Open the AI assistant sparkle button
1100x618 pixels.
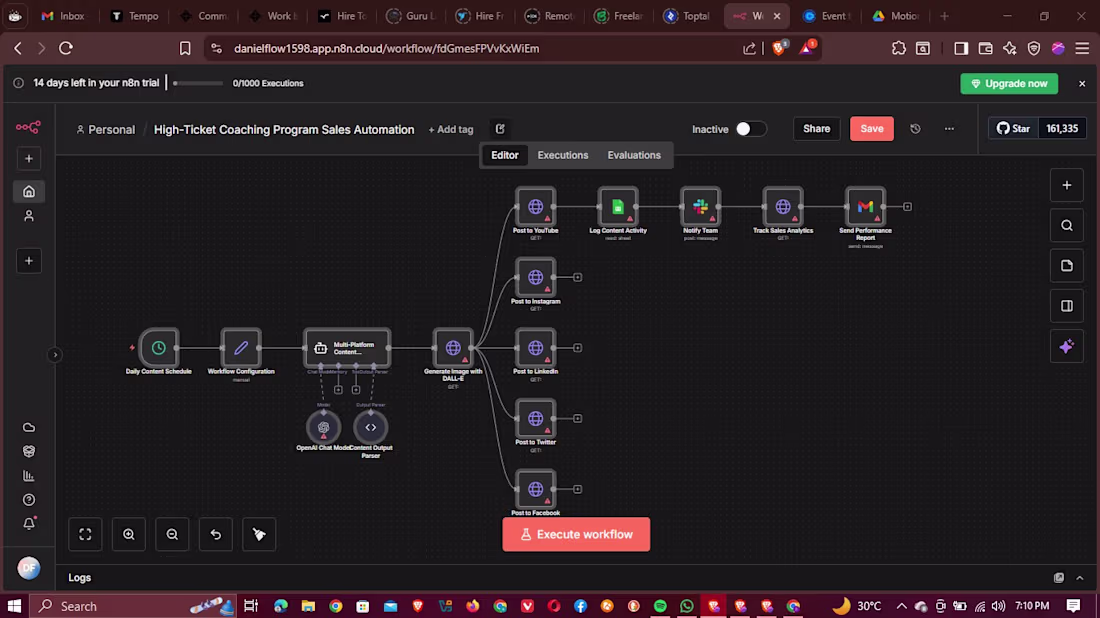coord(1066,347)
